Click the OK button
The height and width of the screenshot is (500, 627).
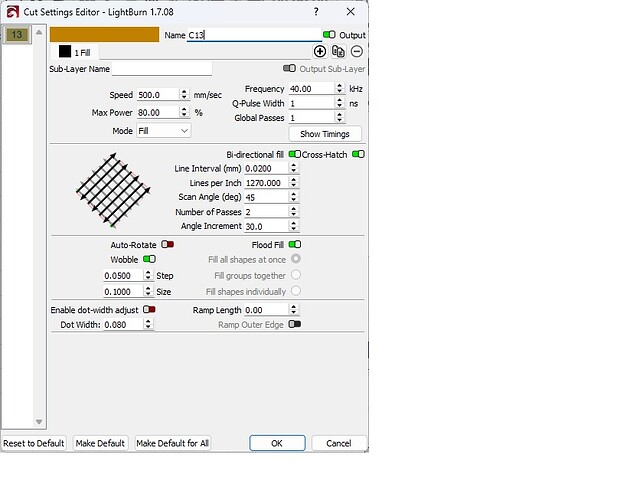(x=276, y=443)
